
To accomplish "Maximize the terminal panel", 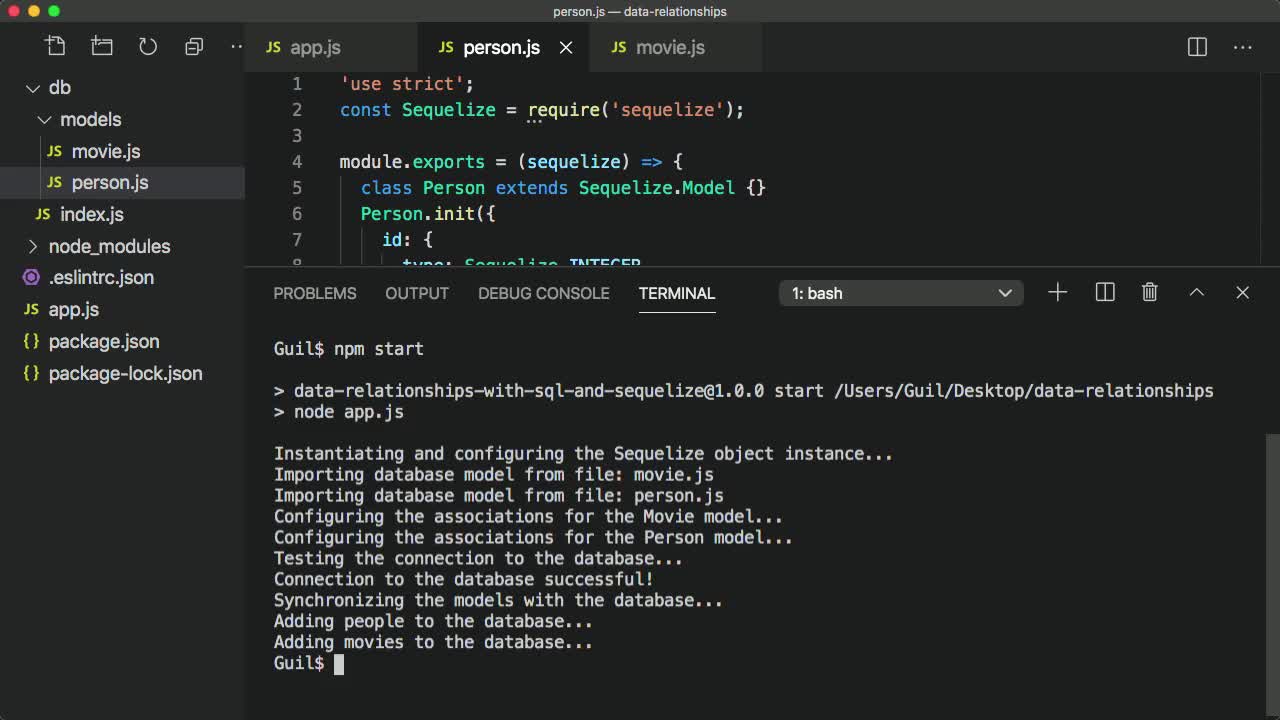I will click(x=1196, y=292).
